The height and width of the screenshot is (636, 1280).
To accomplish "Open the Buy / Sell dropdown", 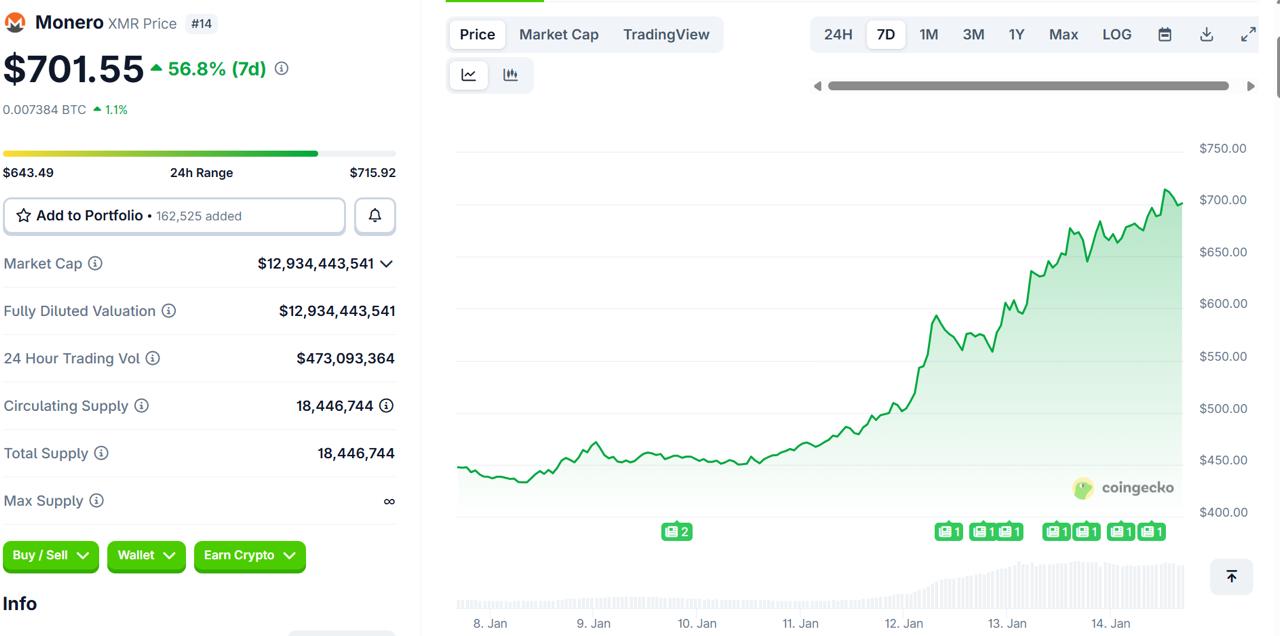I will click(50, 557).
